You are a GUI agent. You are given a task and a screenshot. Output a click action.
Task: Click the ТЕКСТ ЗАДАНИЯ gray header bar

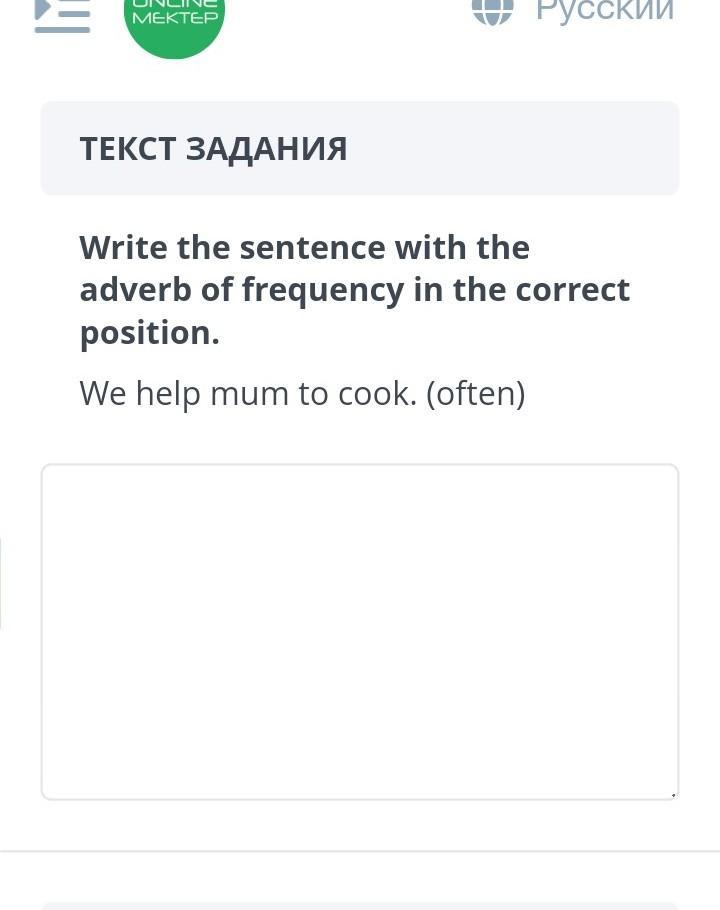coord(520,148)
